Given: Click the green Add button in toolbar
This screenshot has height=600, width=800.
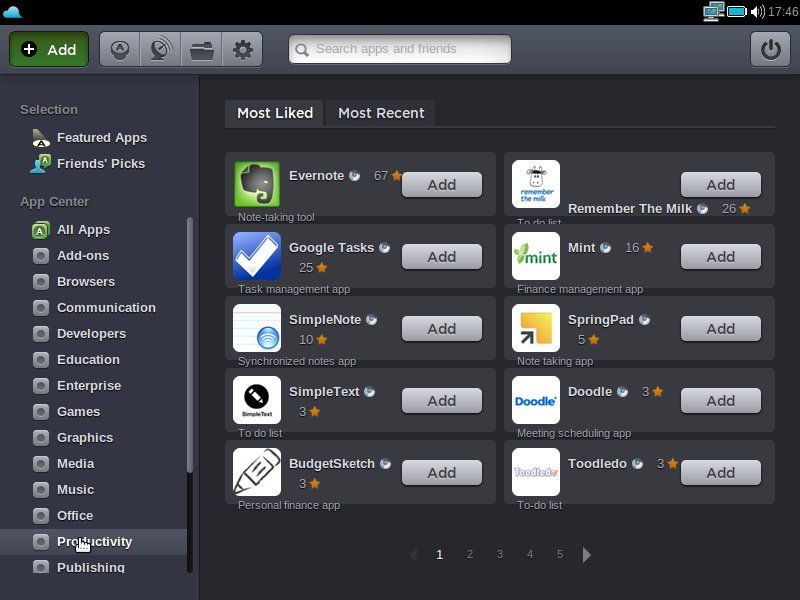Looking at the screenshot, I should click(49, 49).
